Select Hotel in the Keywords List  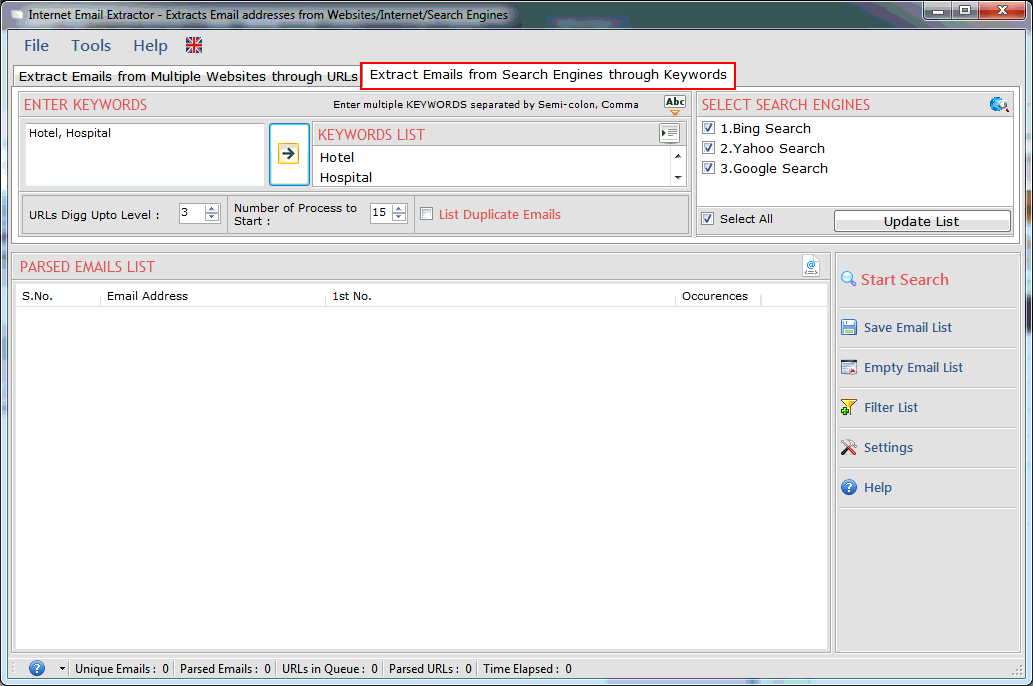click(337, 157)
